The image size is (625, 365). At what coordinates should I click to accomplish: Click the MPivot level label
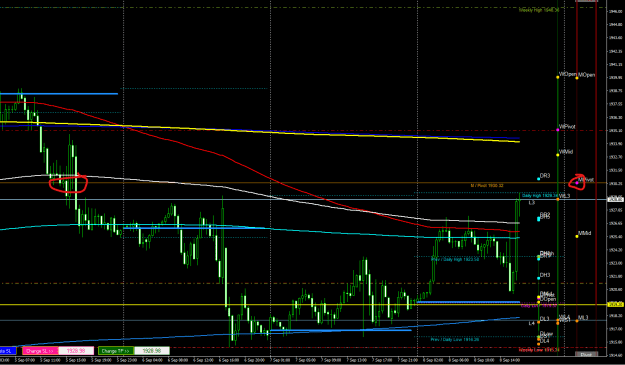click(586, 180)
